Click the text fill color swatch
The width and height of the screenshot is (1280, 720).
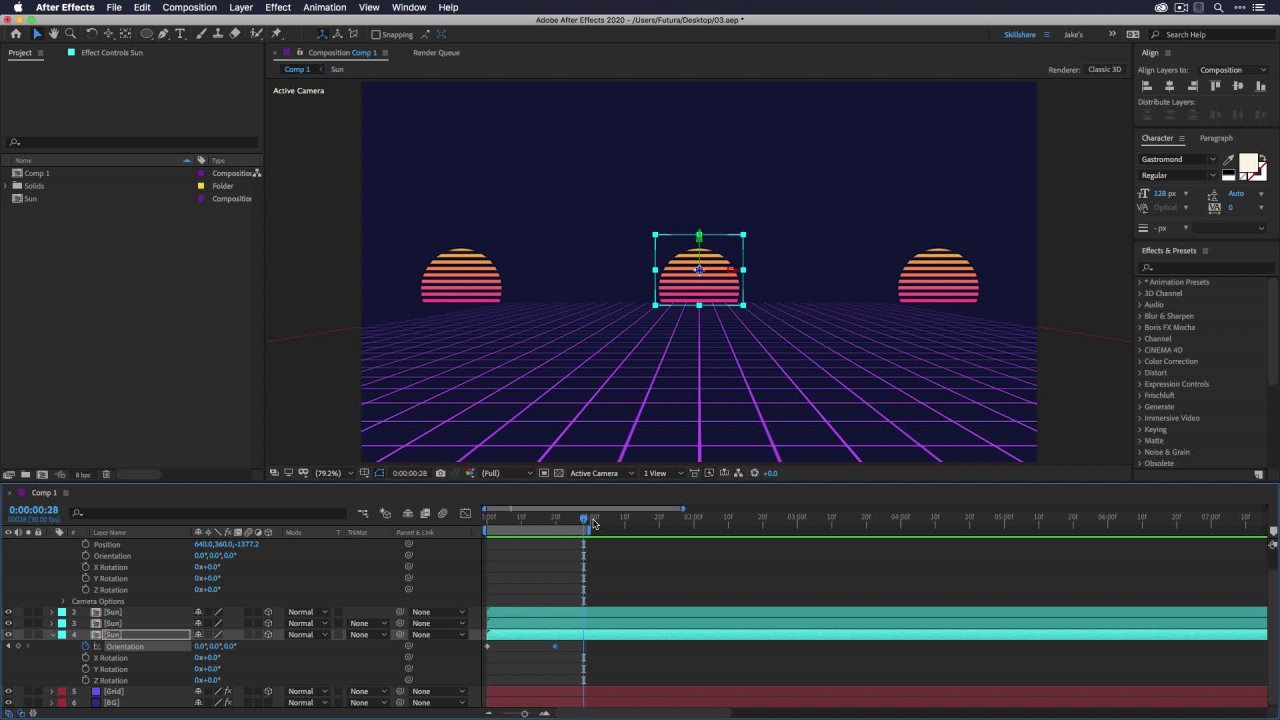pos(1247,163)
